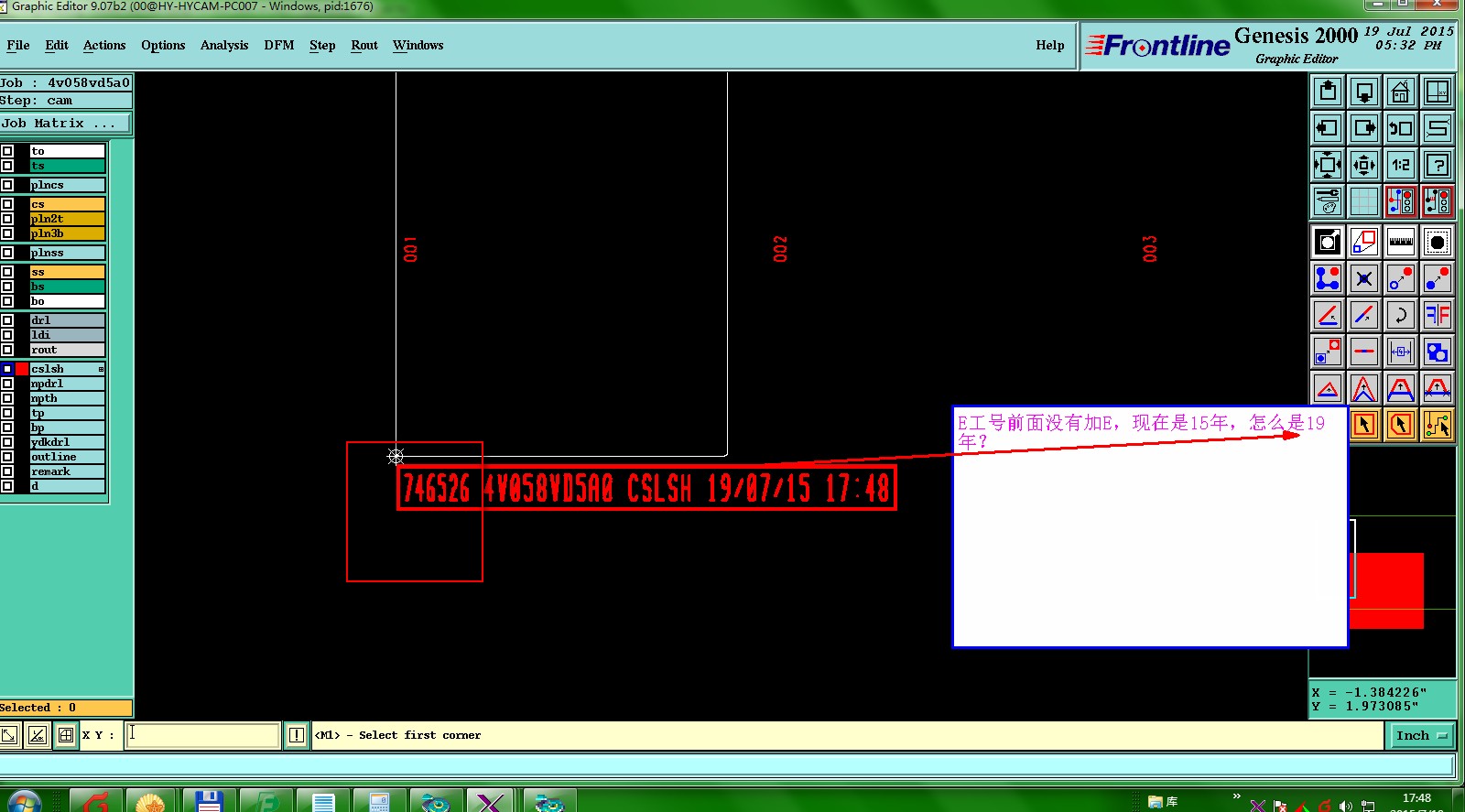Select the remark layer name
This screenshot has width=1465, height=812.
click(x=67, y=471)
